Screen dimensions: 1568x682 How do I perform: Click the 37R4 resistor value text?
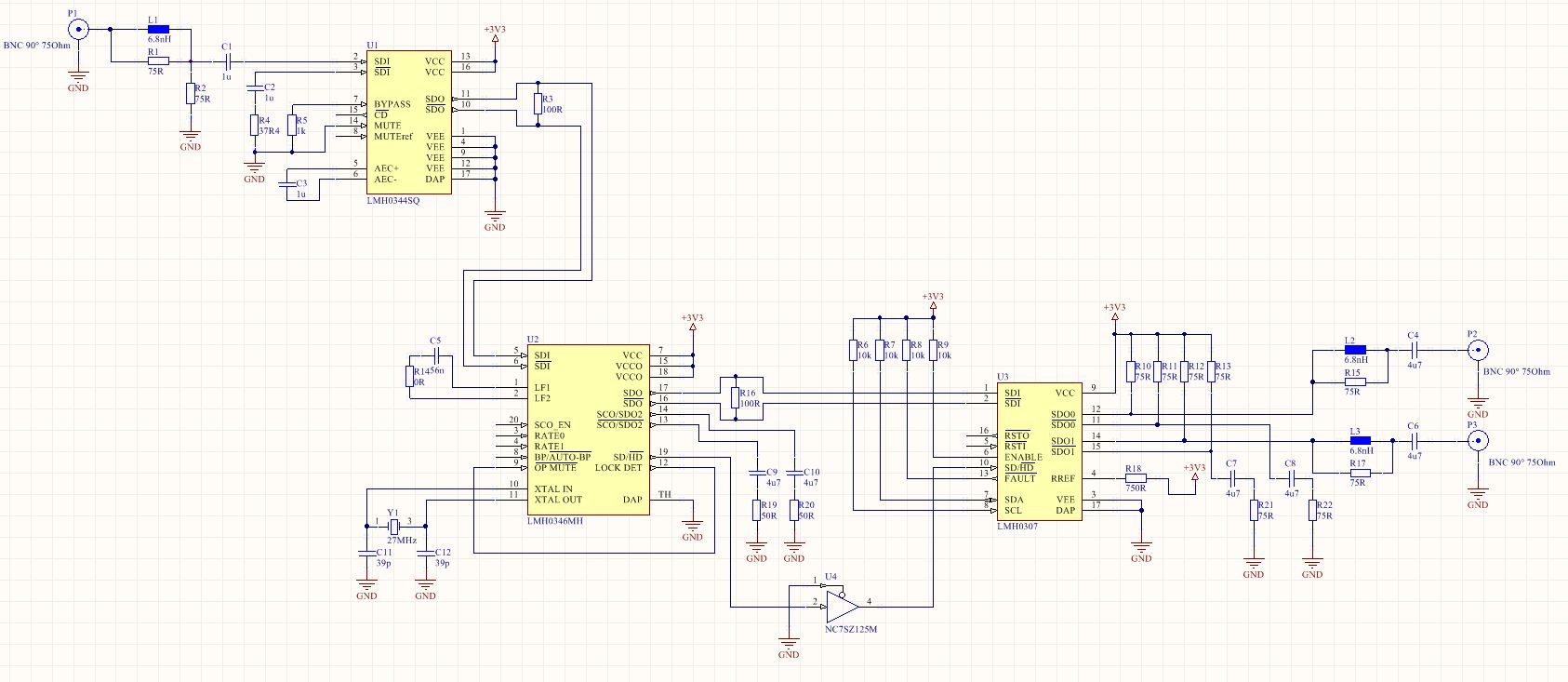(x=270, y=131)
